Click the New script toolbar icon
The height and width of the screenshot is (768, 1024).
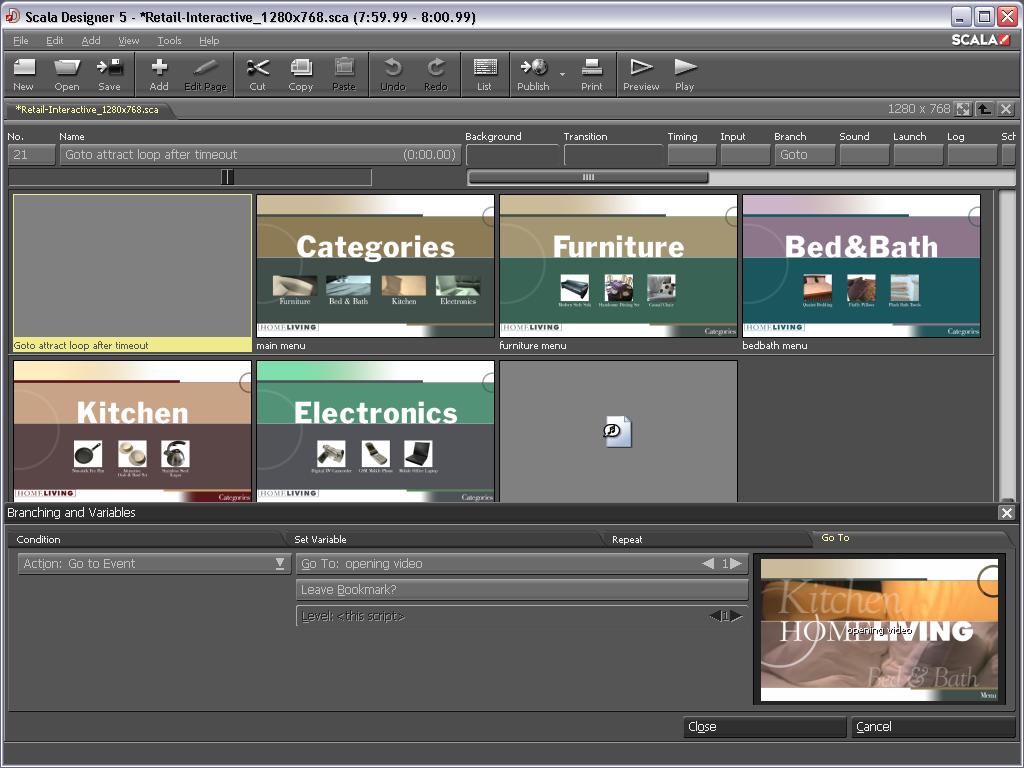[24, 74]
